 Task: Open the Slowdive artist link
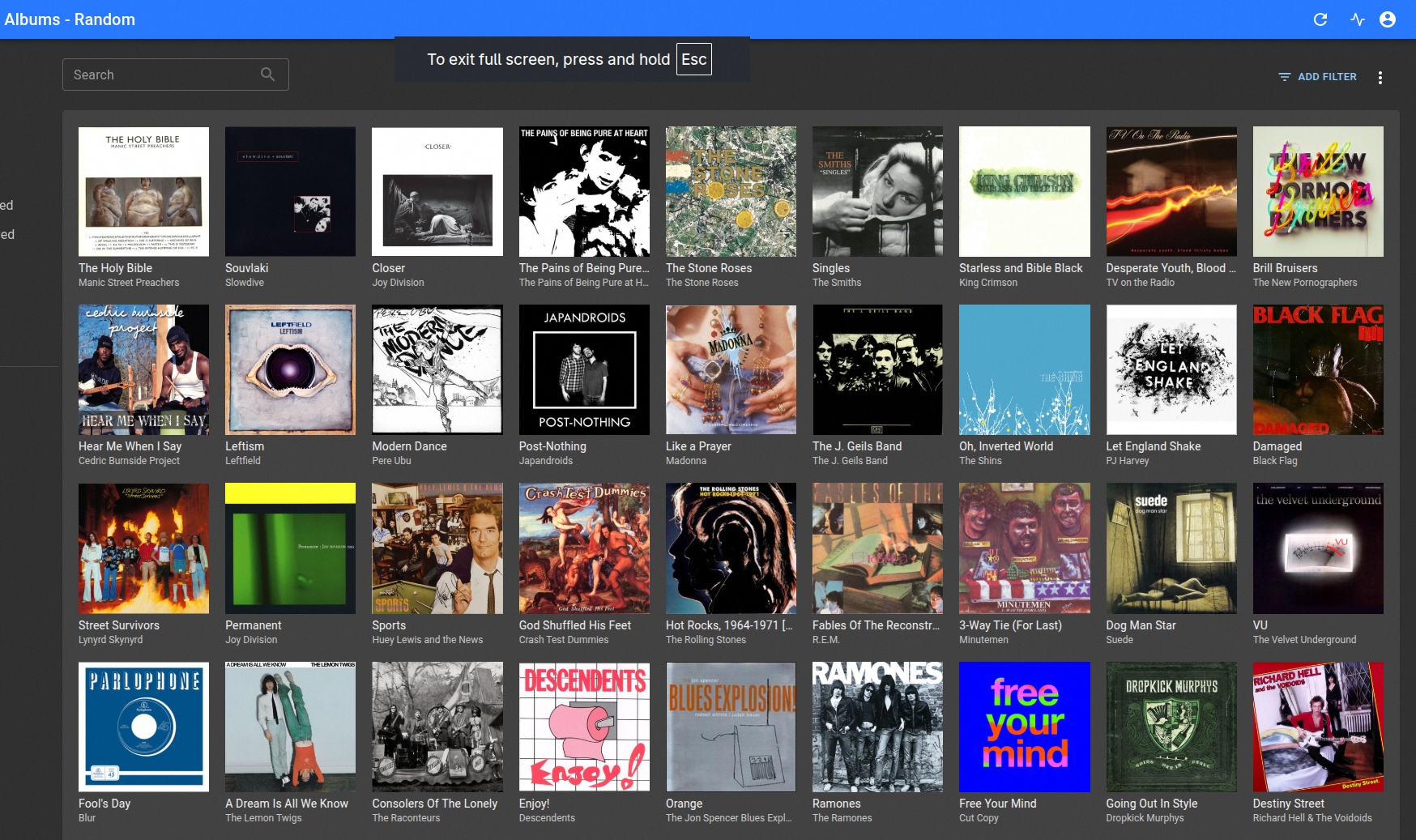245,283
